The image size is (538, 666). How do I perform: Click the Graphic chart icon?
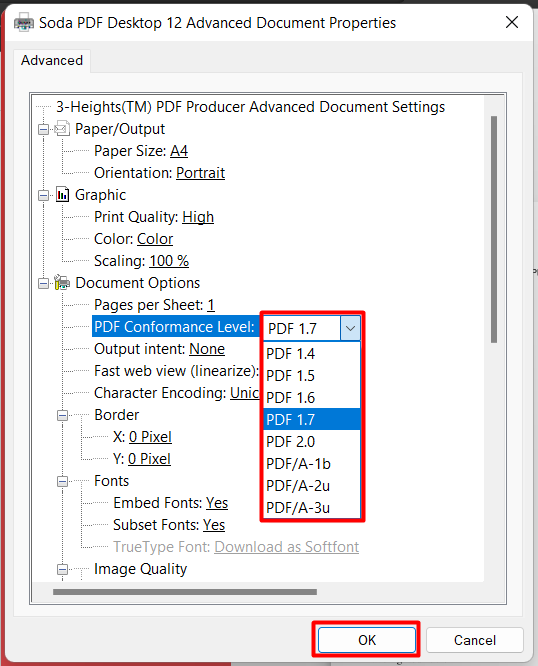62,195
